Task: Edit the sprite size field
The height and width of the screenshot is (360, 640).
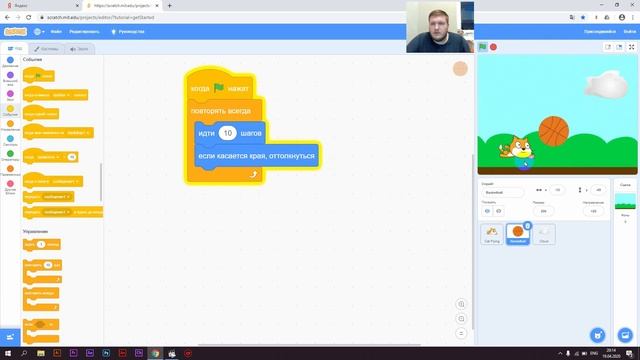Action: pyautogui.click(x=543, y=211)
